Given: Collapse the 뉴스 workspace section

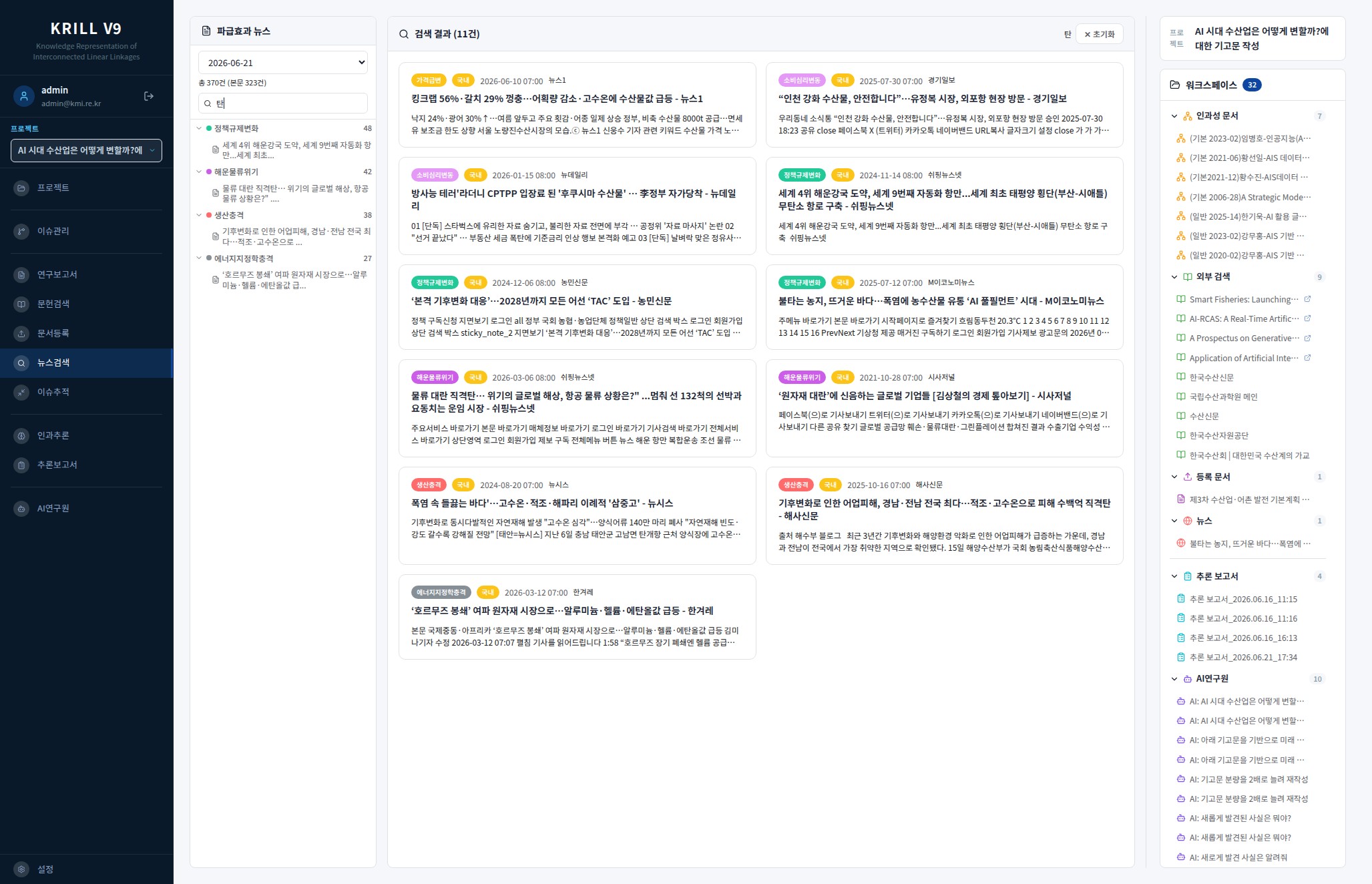Looking at the screenshot, I should [x=1174, y=521].
